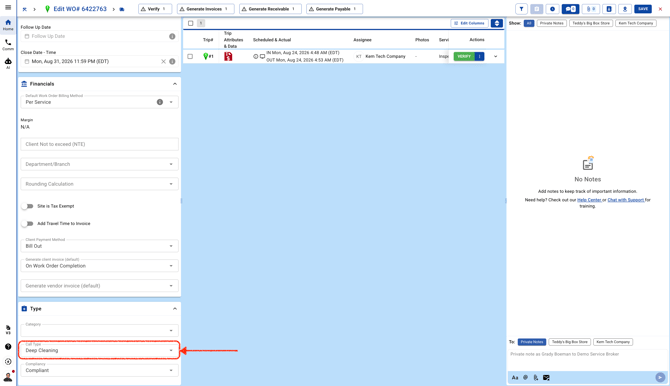Viewport: 670px width, 386px height.
Task: Open the Call Type dropdown showing Deep Cleaning
Action: [100, 350]
